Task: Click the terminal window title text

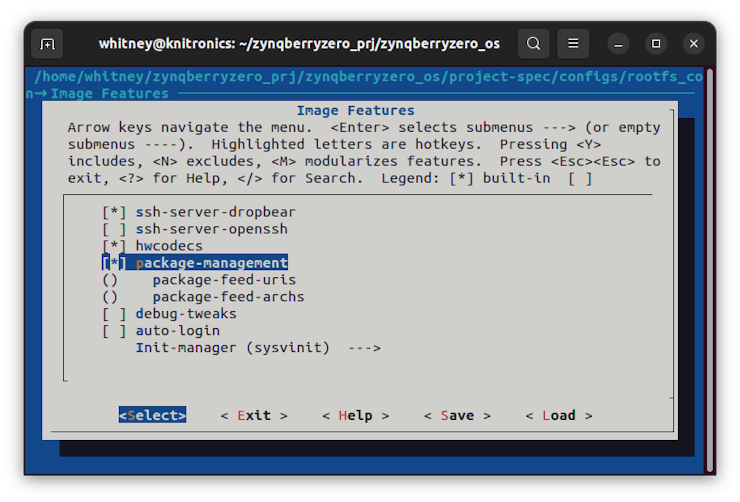Action: pos(299,44)
